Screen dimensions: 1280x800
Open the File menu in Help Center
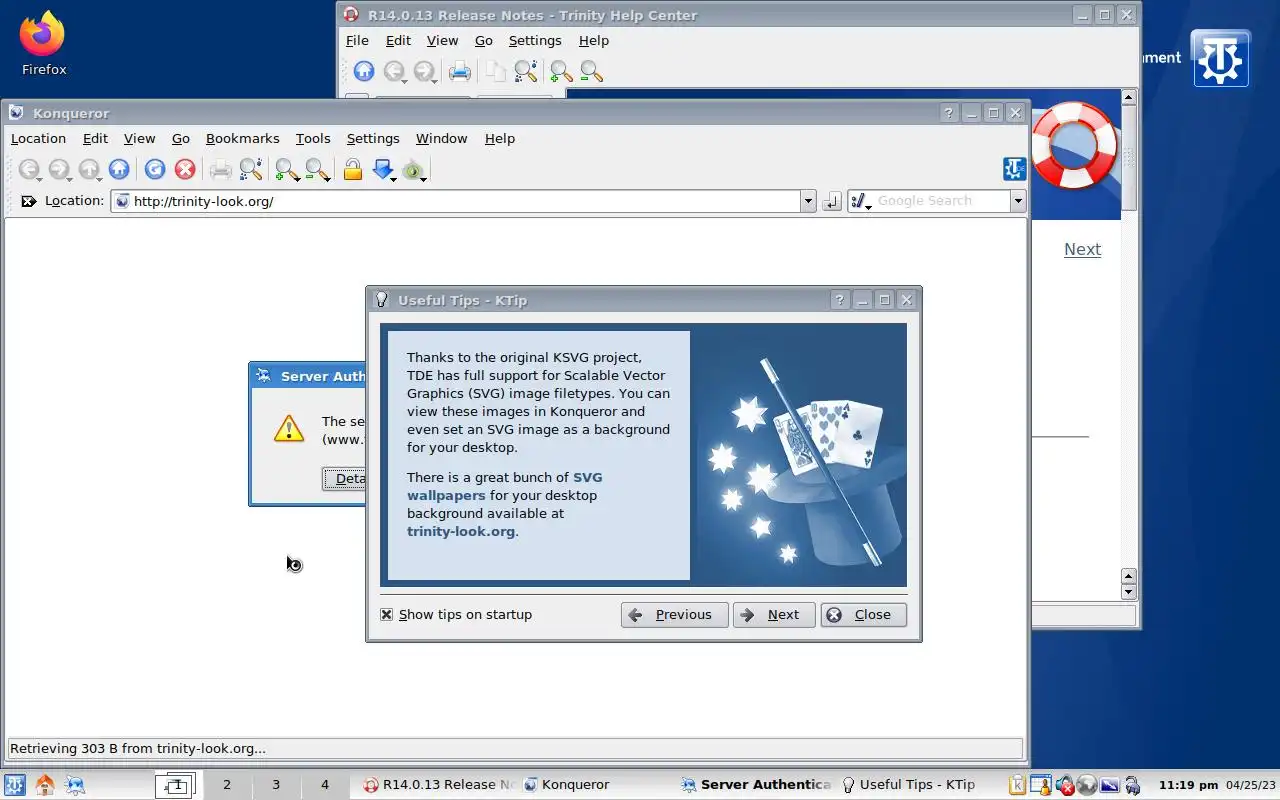coord(357,40)
